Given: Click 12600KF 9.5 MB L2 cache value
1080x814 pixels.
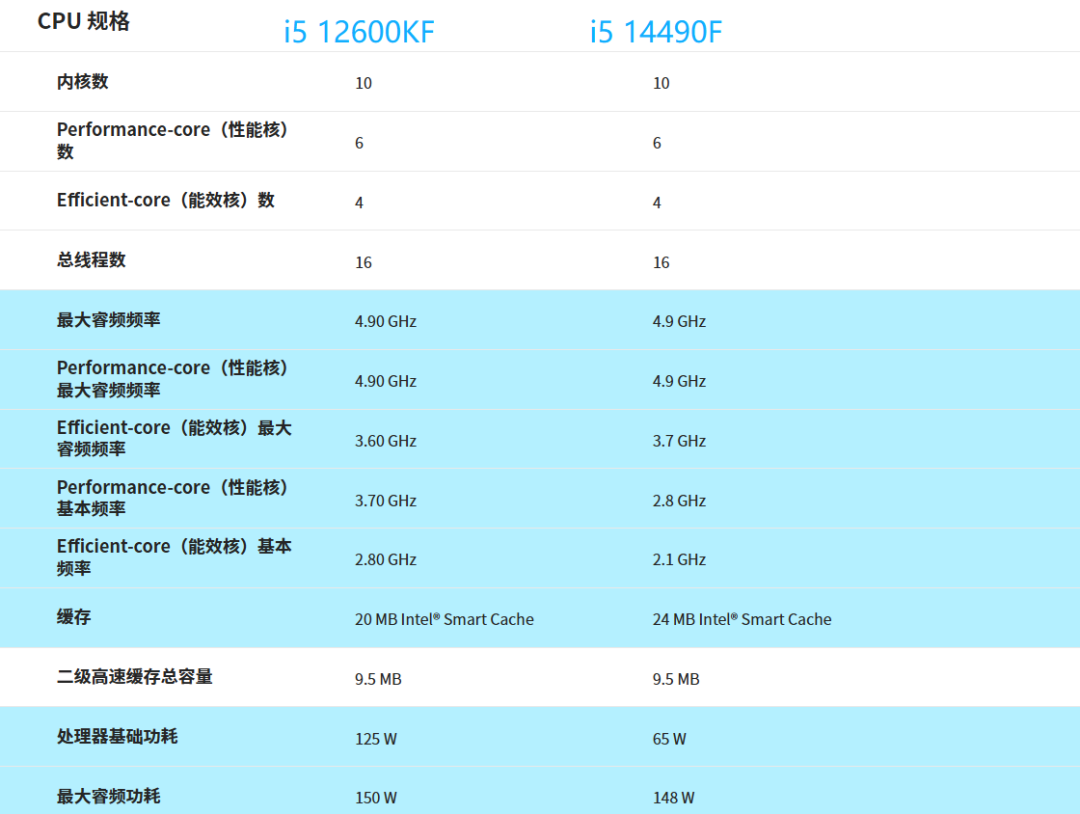Looking at the screenshot, I should (378, 679).
